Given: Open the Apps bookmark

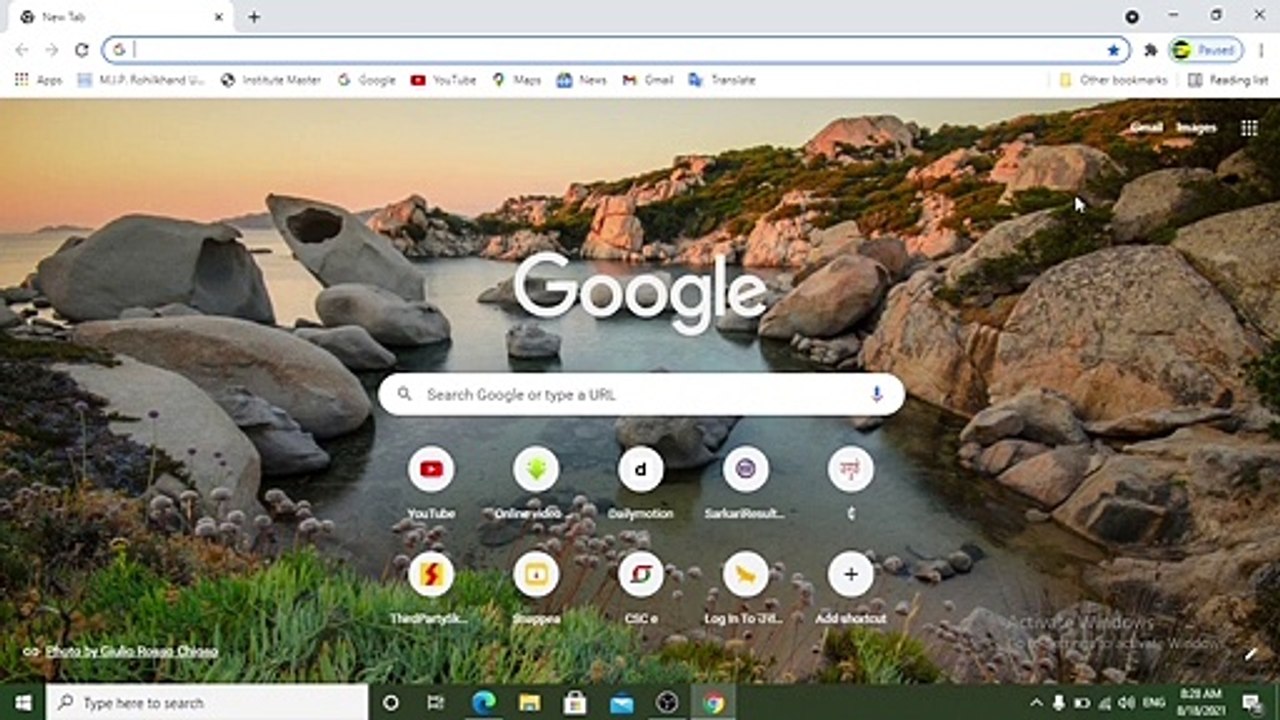Looking at the screenshot, I should point(39,80).
